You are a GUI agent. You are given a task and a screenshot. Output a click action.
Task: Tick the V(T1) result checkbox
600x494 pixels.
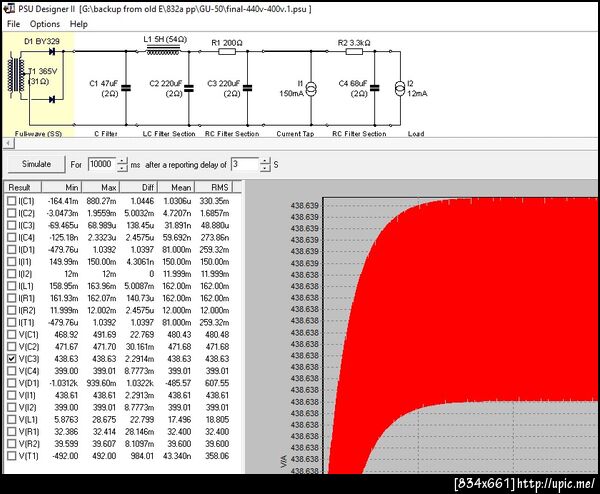point(12,456)
